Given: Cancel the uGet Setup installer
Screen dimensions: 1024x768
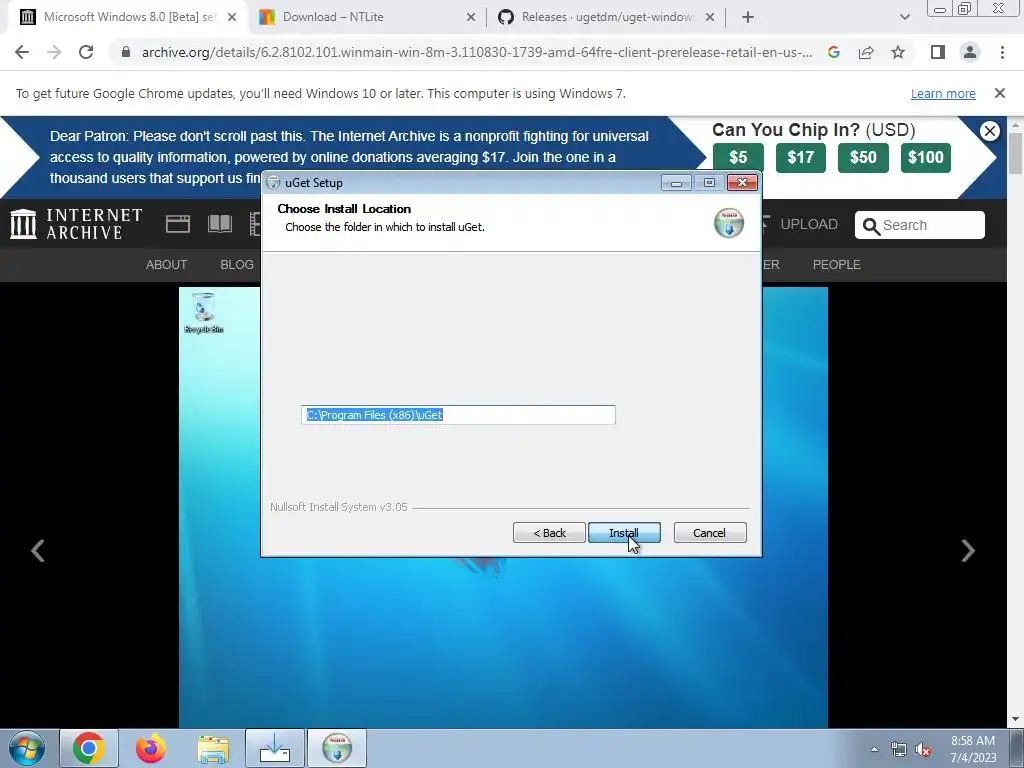Looking at the screenshot, I should [x=709, y=533].
